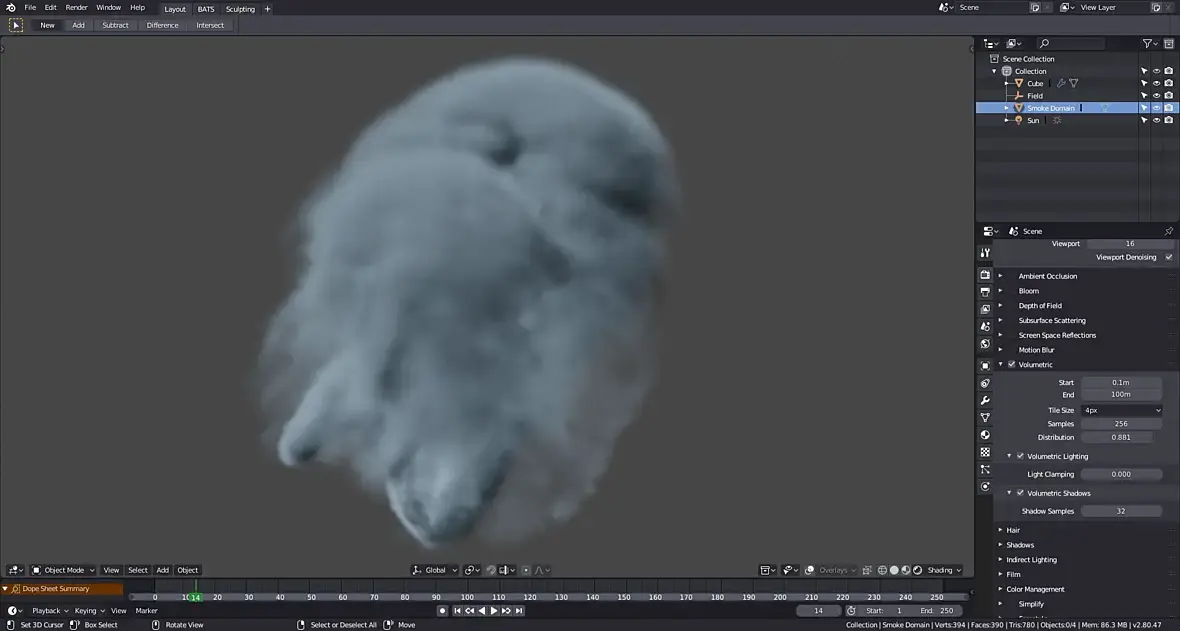Collapse the Collection tree item
This screenshot has width=1180, height=631.
[994, 72]
